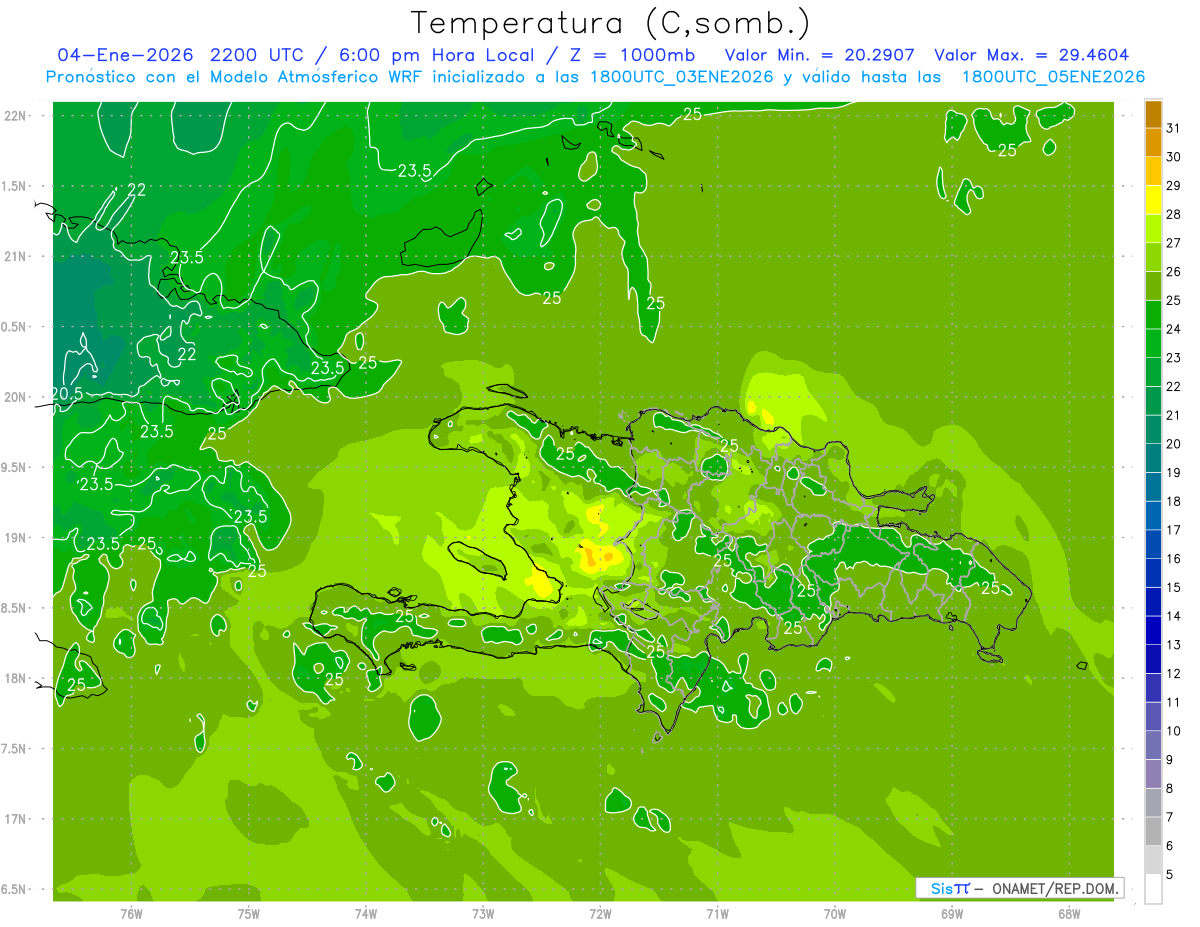Click the truncated latitude label "0.5N"
Viewport: 1200px width, 927px height.
click(x=15, y=327)
